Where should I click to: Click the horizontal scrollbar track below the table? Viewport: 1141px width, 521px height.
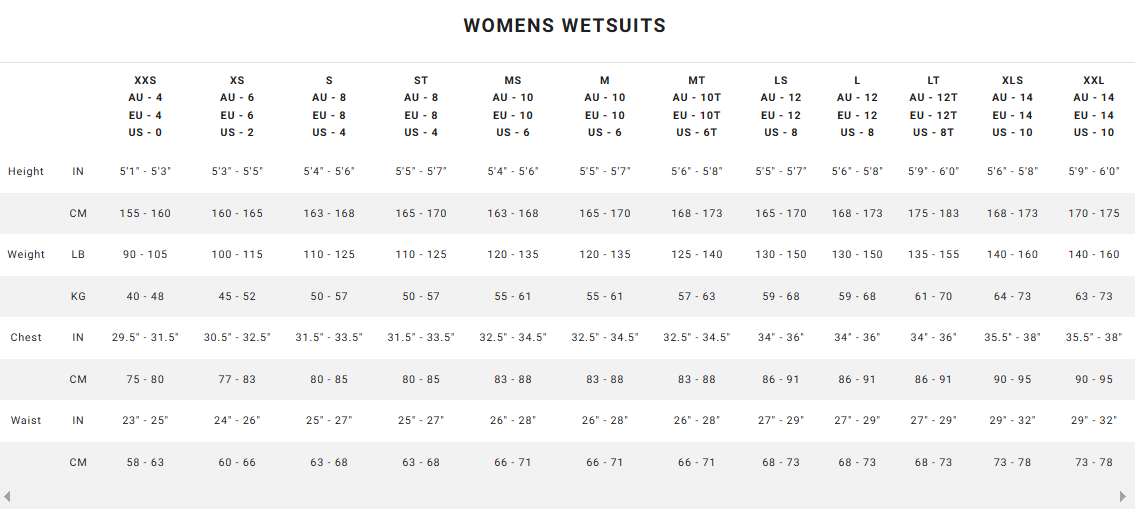[x=565, y=496]
